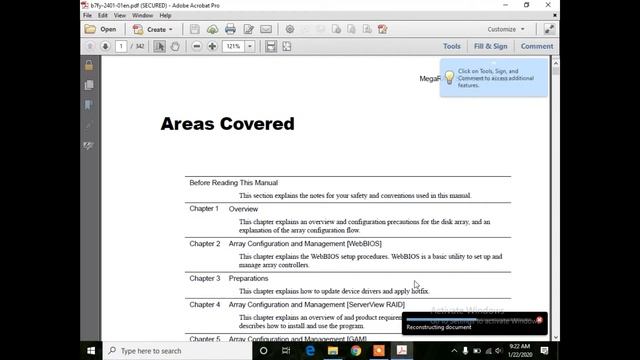Screen dimensions: 640x360
Task: Send the file with the email envelope icon
Action: coord(266,29)
